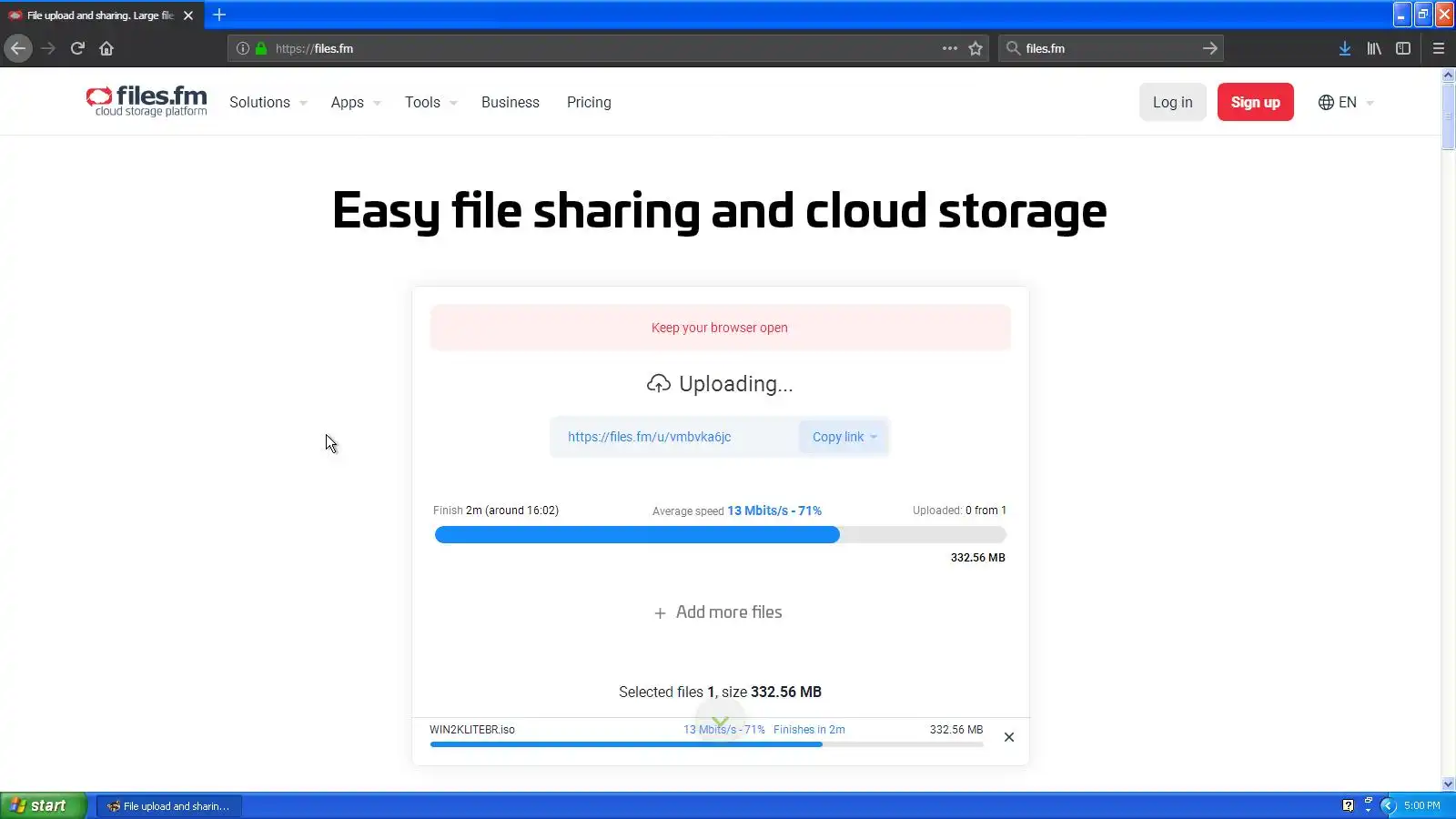The height and width of the screenshot is (819, 1456).
Task: Click the Selected files 1, size 332.56 MB text
Action: point(720,693)
